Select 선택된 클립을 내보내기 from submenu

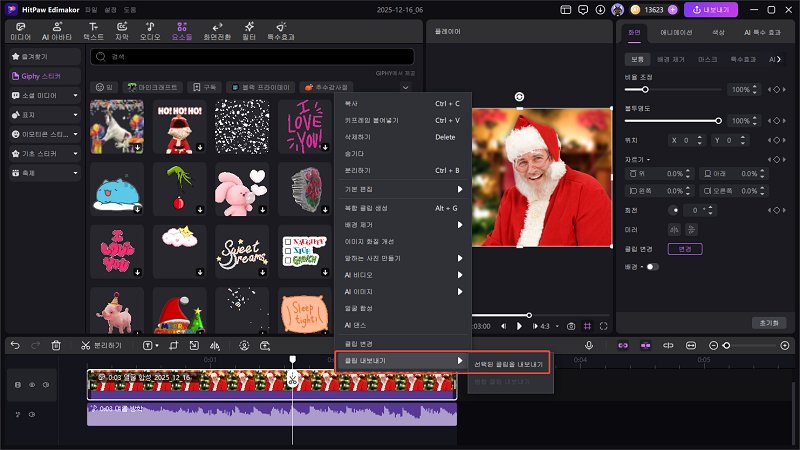click(x=509, y=365)
